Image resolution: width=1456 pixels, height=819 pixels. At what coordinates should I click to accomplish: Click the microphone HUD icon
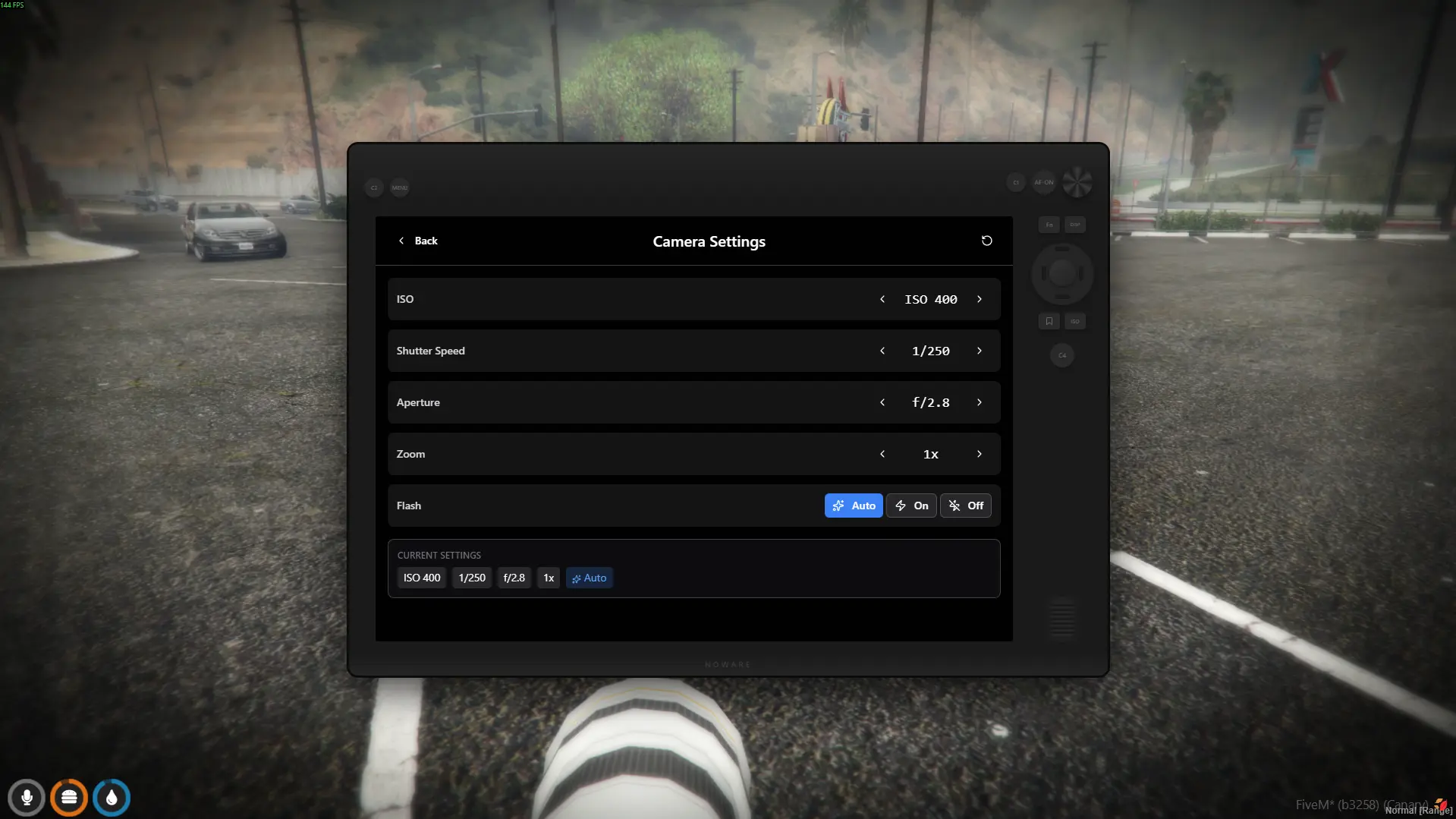(x=27, y=798)
